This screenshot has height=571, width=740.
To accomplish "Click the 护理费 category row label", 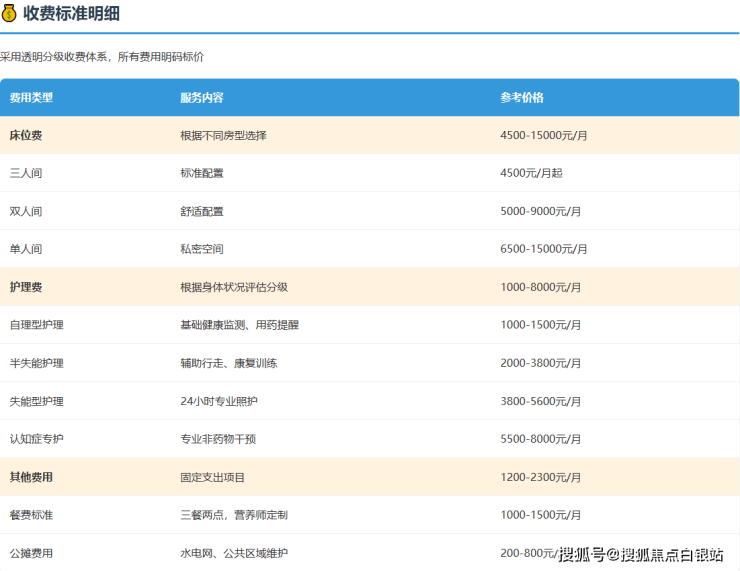I will pos(26,287).
